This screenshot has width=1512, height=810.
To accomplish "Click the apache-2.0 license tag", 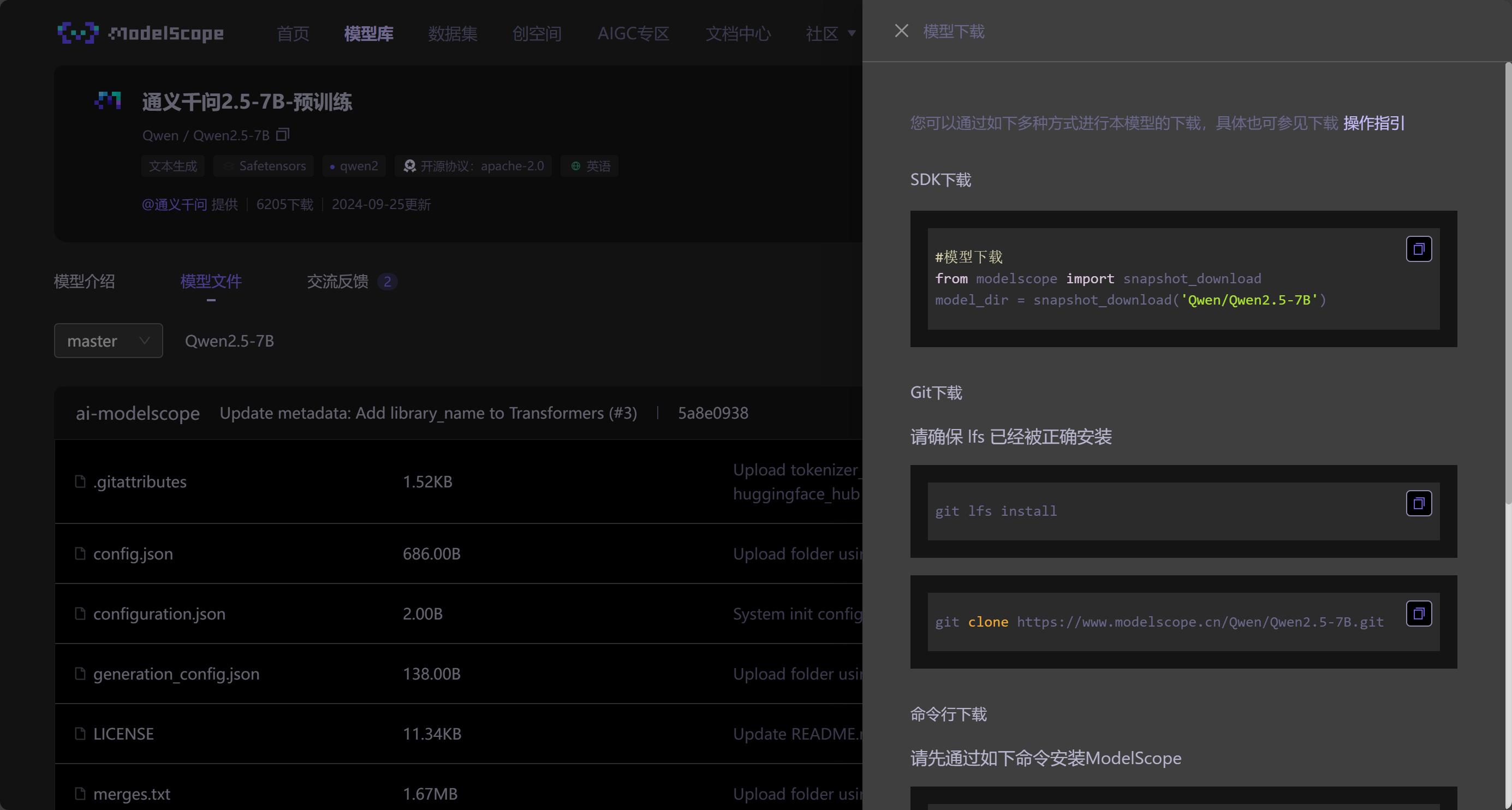I will pyautogui.click(x=474, y=166).
